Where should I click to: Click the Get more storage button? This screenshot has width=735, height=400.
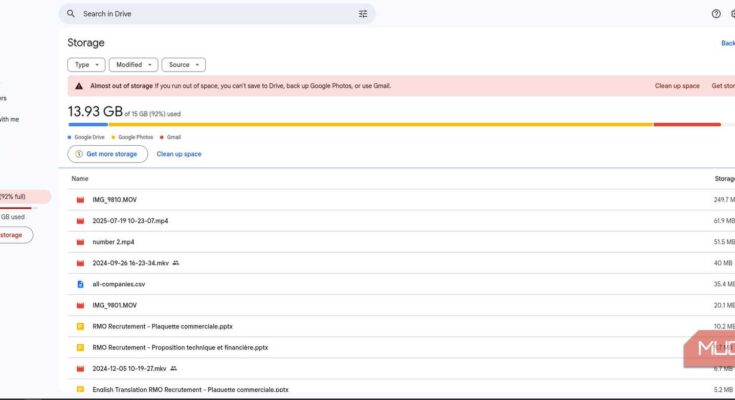107,154
